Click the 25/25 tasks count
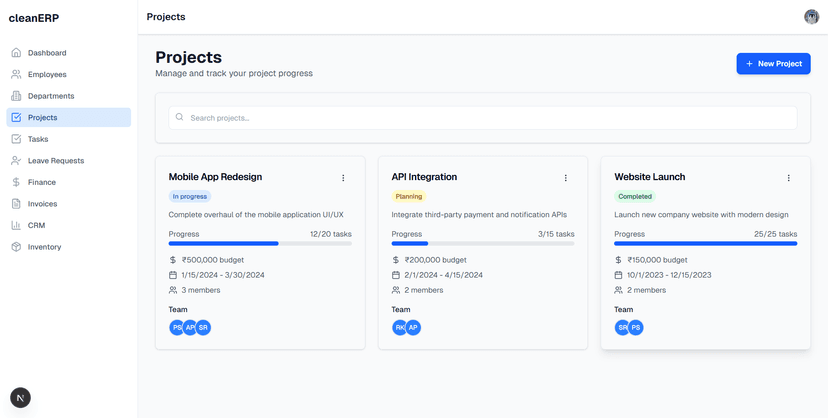 click(x=776, y=234)
